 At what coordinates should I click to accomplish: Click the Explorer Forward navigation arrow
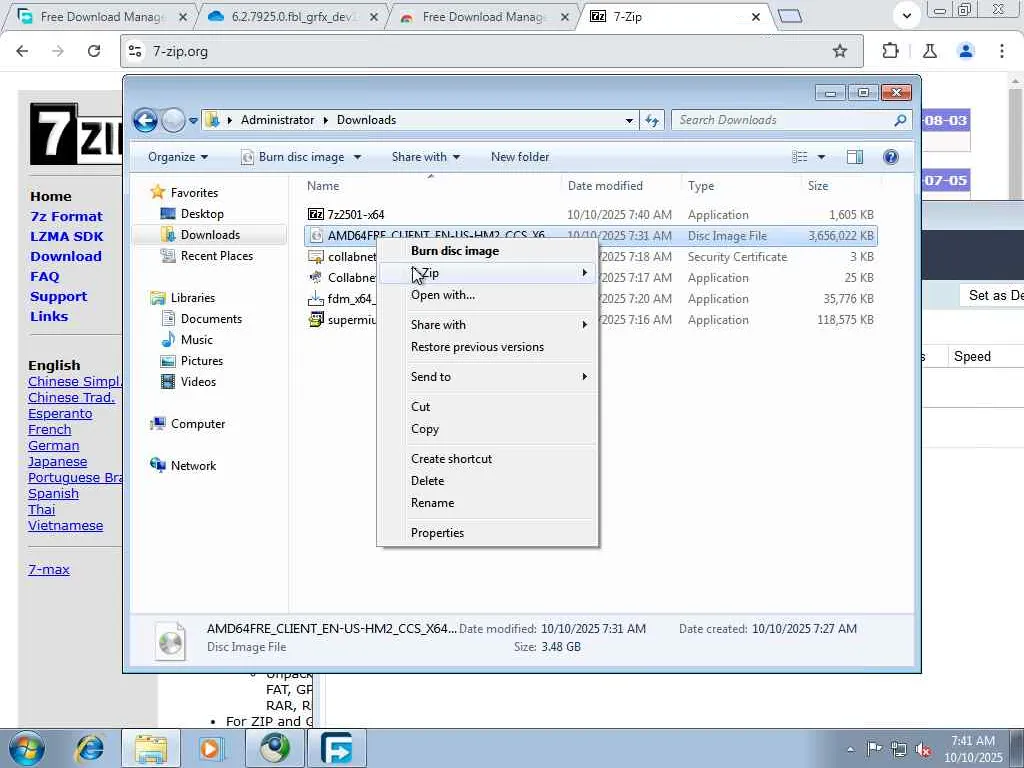(x=174, y=120)
